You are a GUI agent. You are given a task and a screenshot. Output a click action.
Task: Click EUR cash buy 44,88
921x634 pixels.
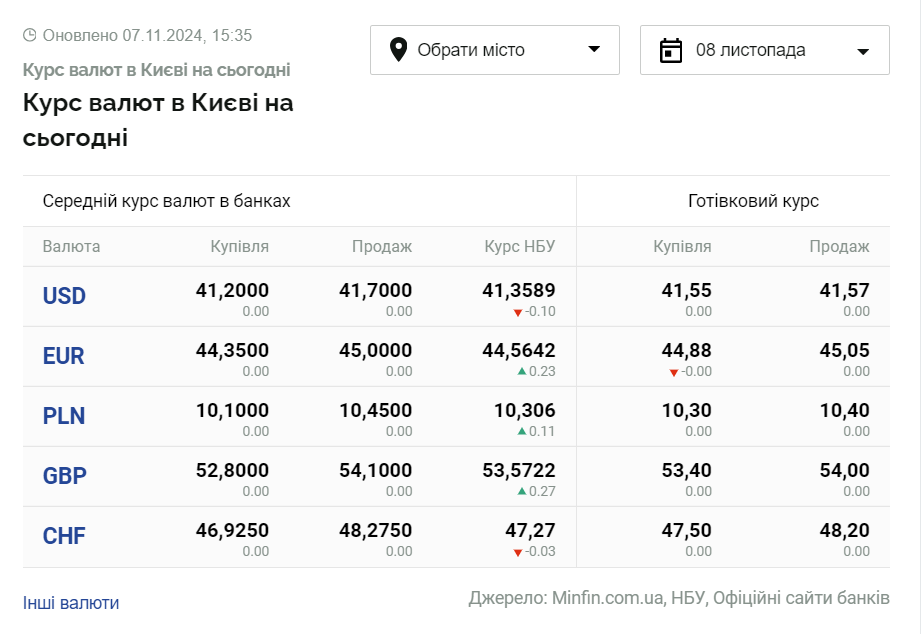(x=687, y=350)
